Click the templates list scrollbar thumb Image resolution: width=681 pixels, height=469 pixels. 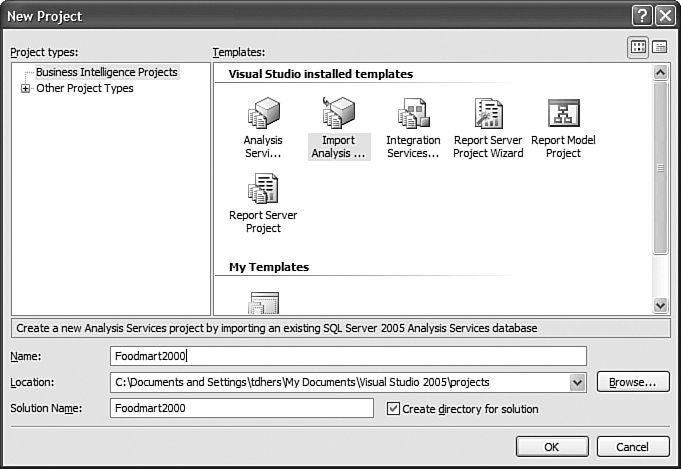point(660,168)
